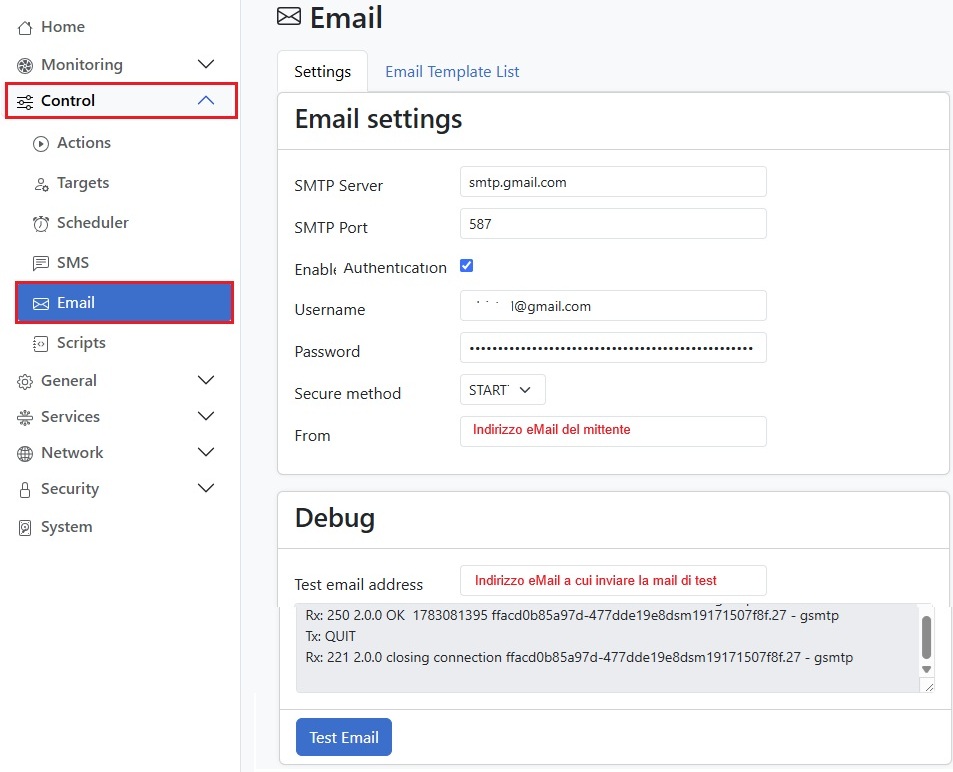Click the Security padlock icon
The width and height of the screenshot is (953, 772).
tap(25, 490)
